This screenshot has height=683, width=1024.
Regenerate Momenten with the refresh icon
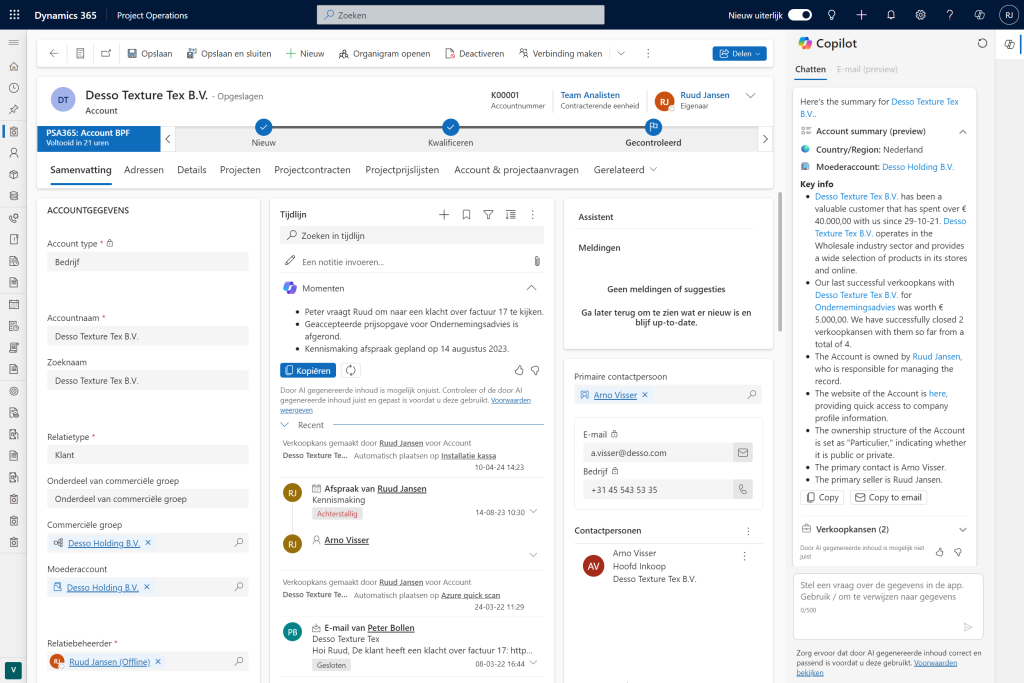(351, 370)
